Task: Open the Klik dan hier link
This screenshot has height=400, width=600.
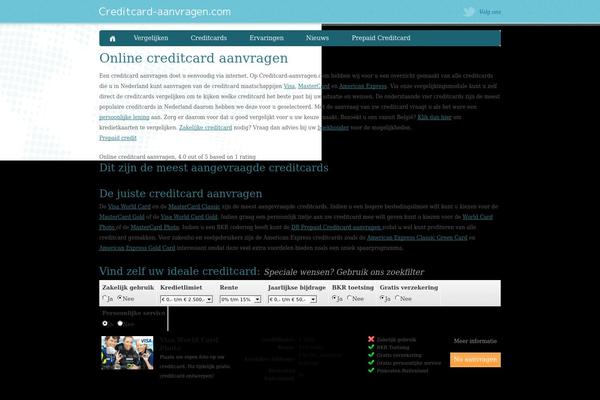Action: tap(434, 117)
